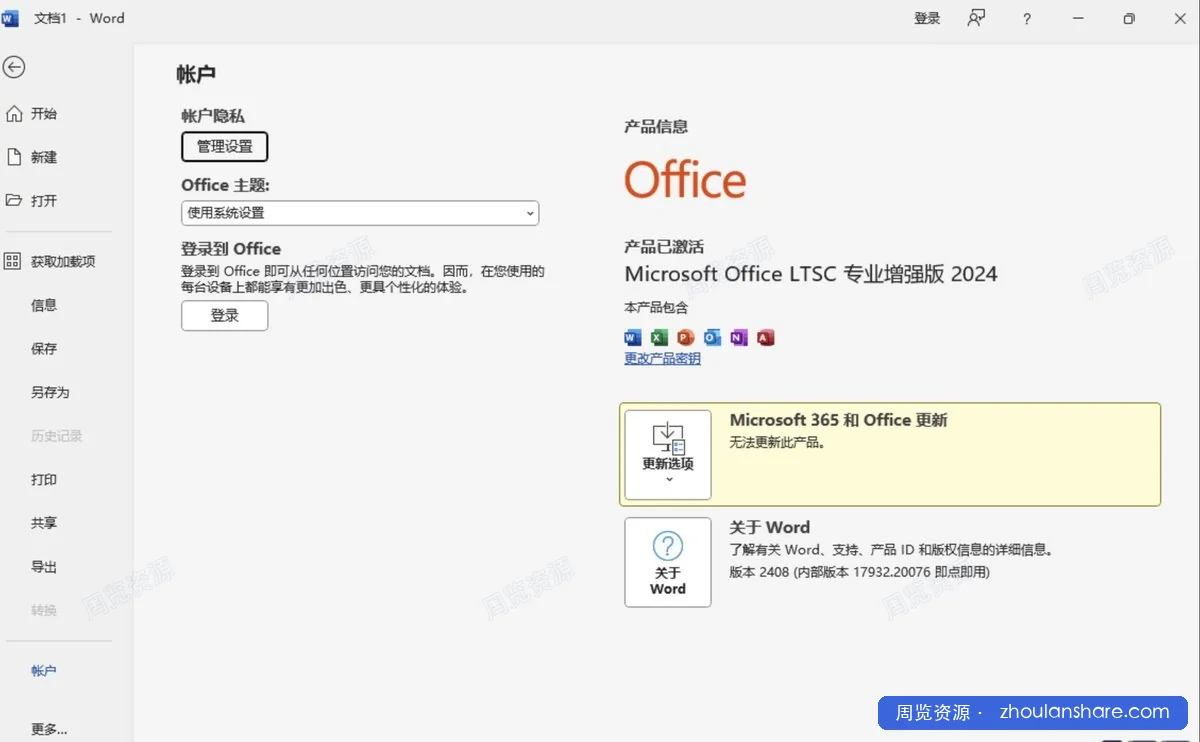Click the 无法更新此产品 message
This screenshot has height=742, width=1200.
tap(779, 443)
